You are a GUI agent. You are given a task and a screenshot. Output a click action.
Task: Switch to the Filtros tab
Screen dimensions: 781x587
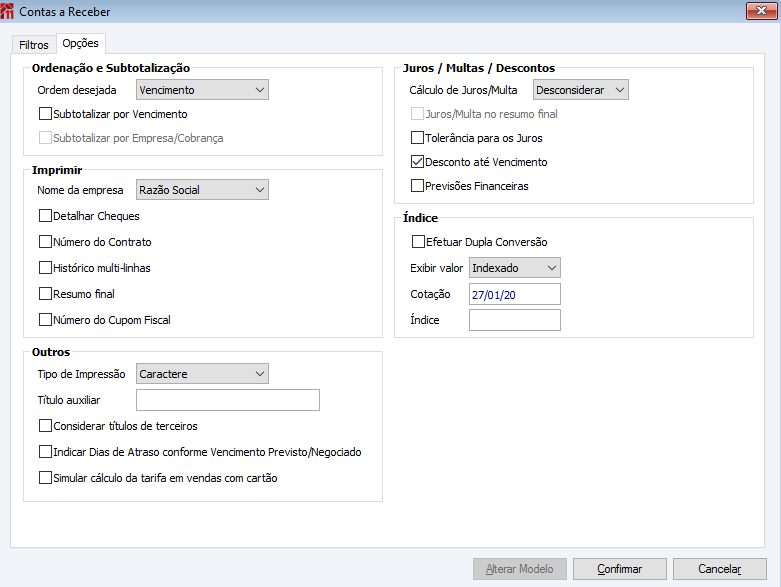pyautogui.click(x=34, y=45)
